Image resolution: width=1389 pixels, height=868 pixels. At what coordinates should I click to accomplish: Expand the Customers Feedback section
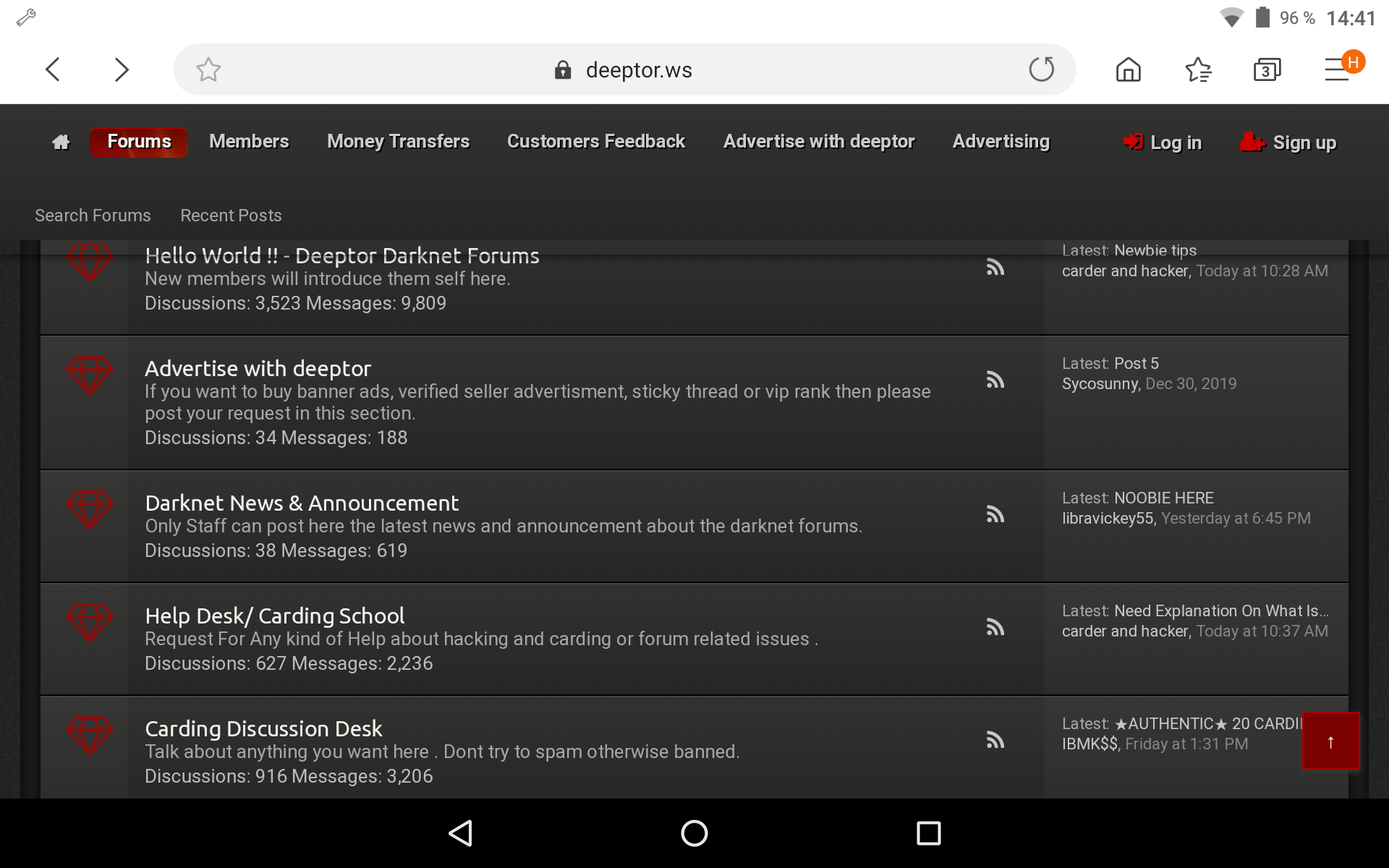(596, 141)
